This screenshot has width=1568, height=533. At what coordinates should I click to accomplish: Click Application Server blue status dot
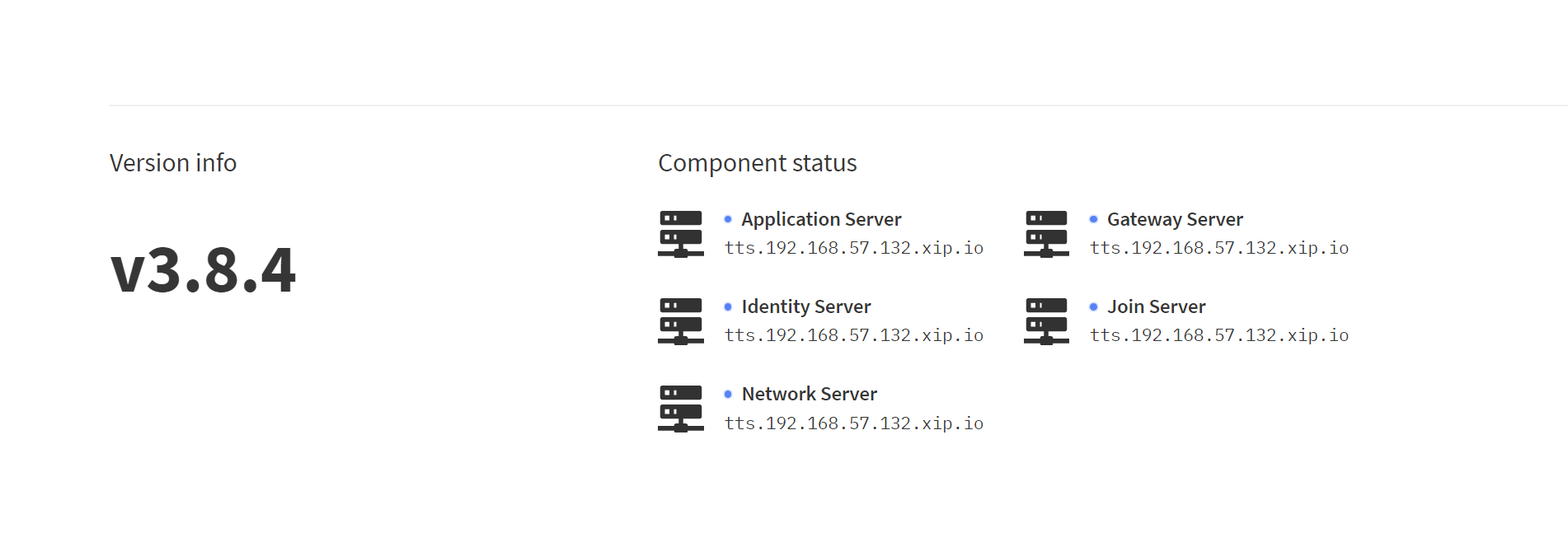point(728,219)
